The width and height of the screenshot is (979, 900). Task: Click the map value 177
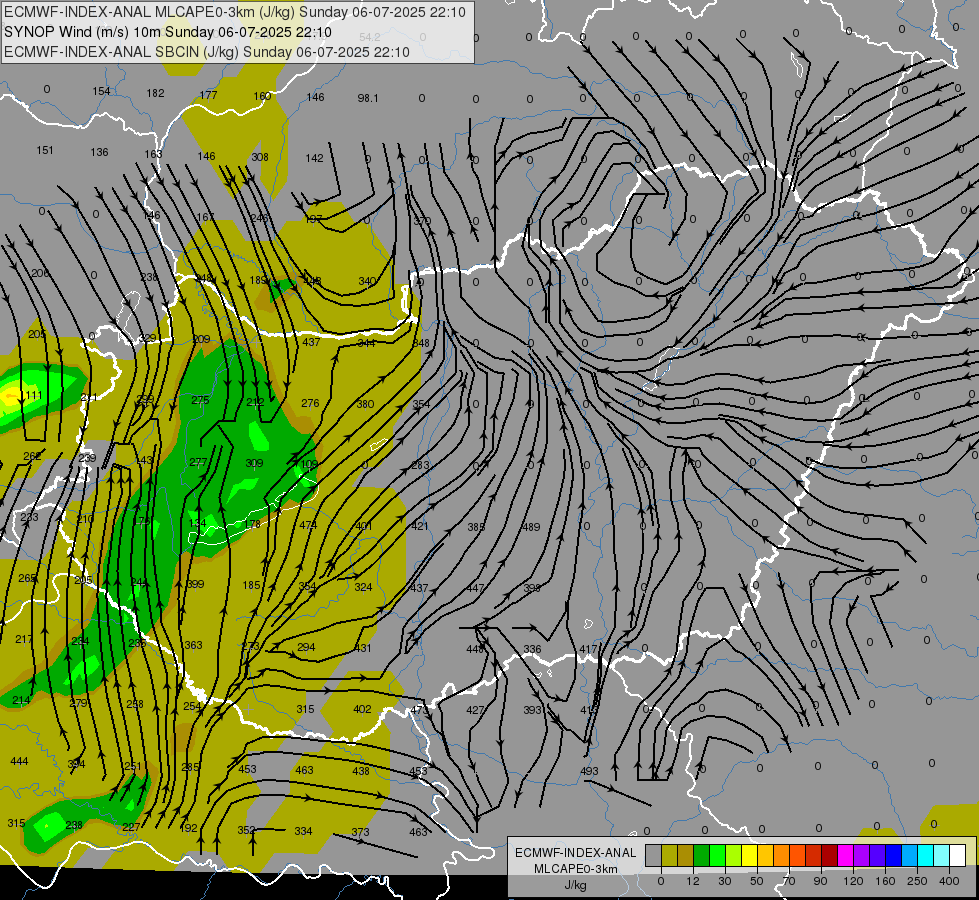209,96
